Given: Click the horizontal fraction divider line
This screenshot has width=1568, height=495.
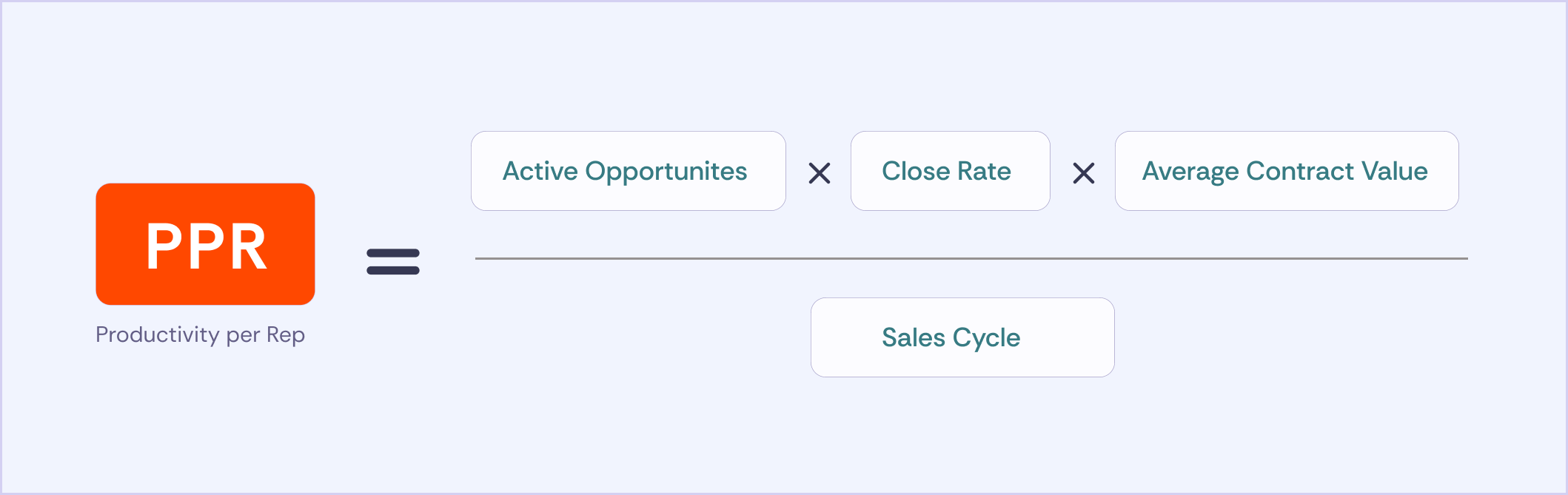Looking at the screenshot, I should click(971, 258).
